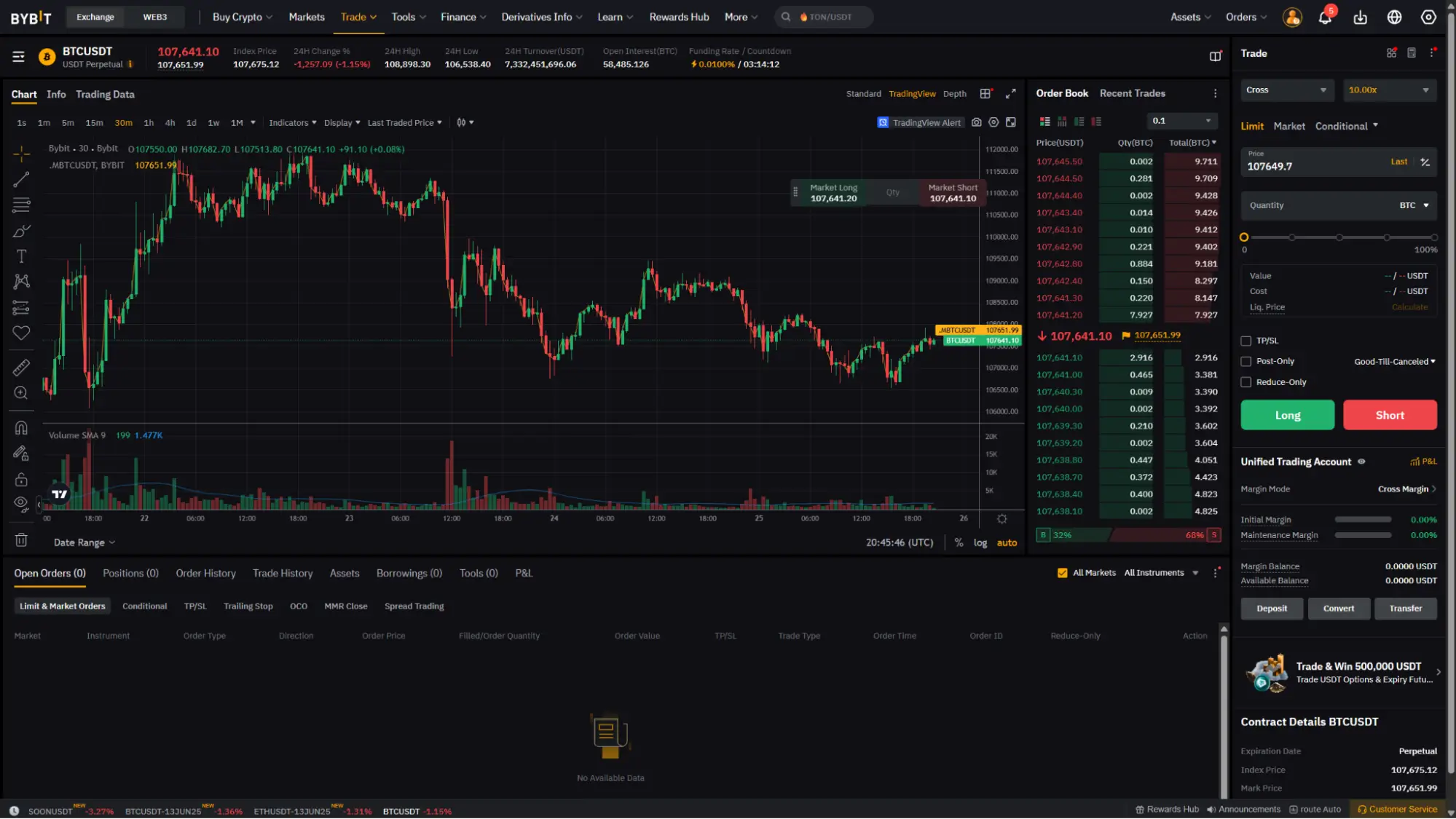Open the market list hamburger menu
1456x819 pixels.
[x=19, y=57]
